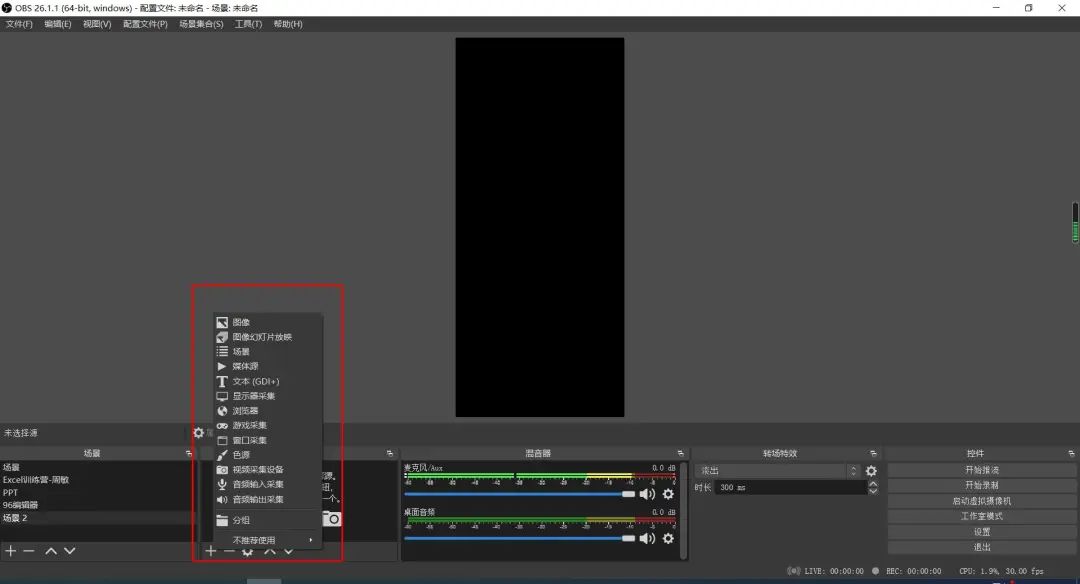
Task: Select 图像 image source from popup menu
Action: [x=241, y=322]
